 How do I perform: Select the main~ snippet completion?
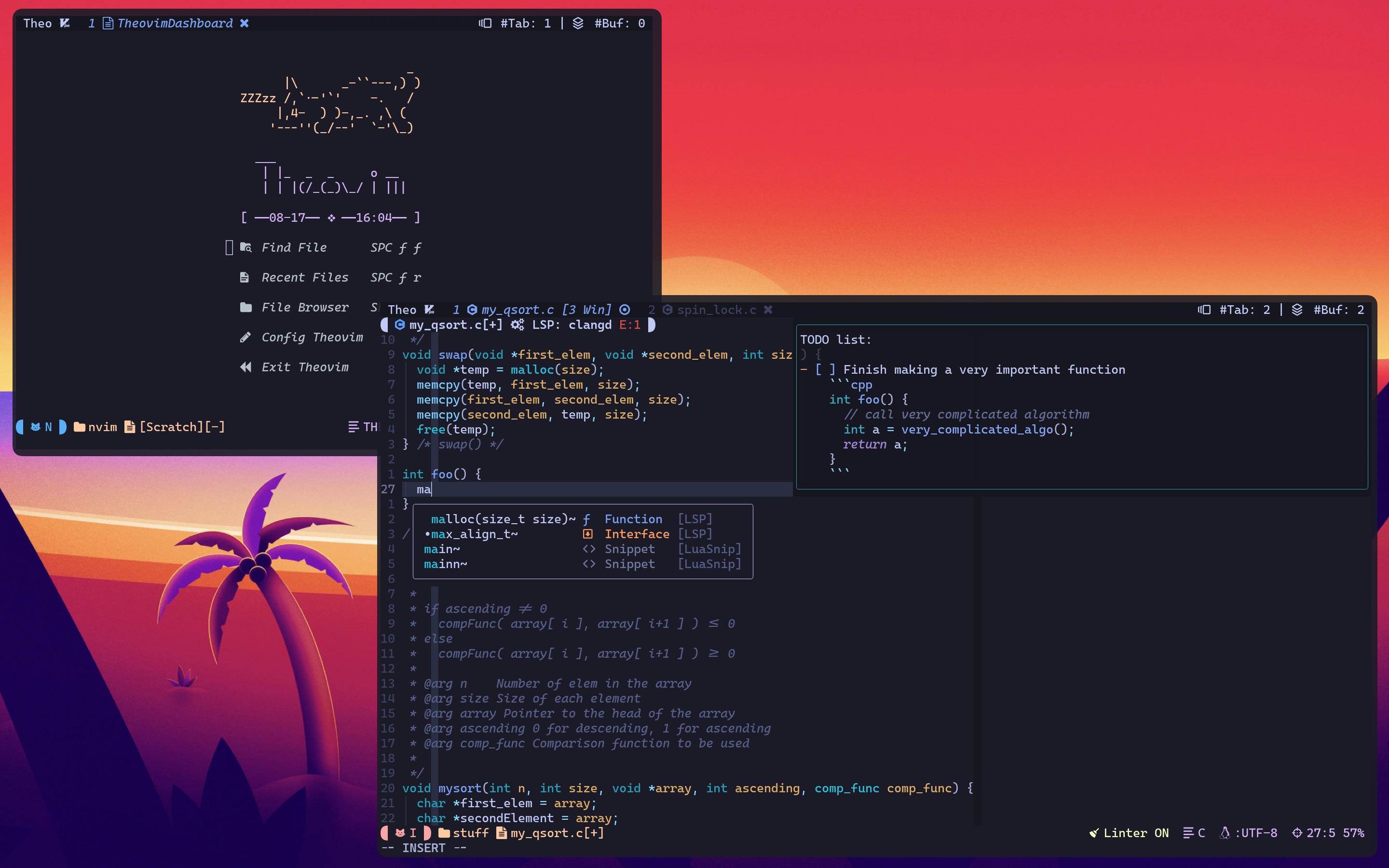(x=583, y=549)
